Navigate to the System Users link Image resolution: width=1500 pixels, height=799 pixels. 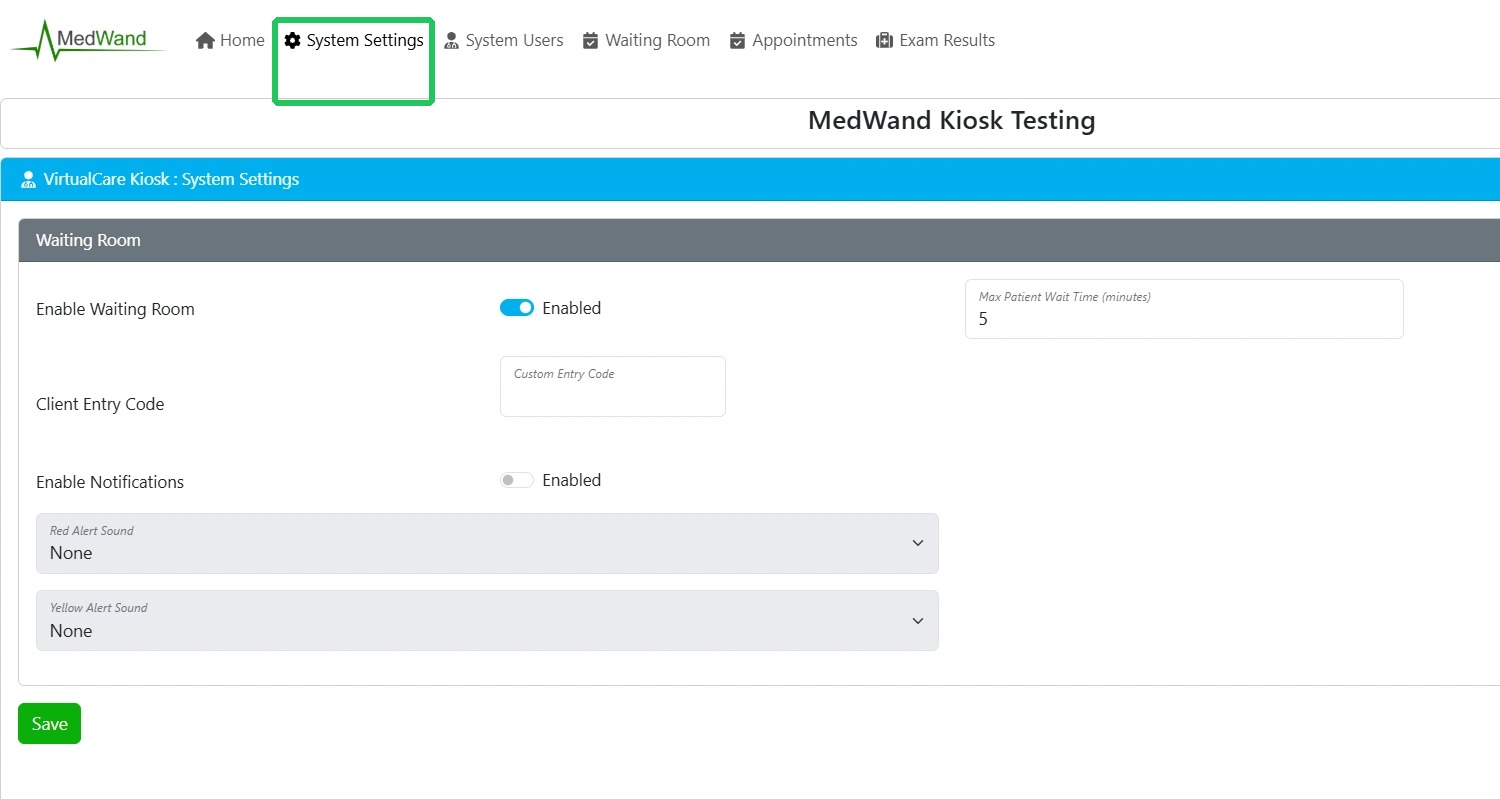click(x=514, y=41)
